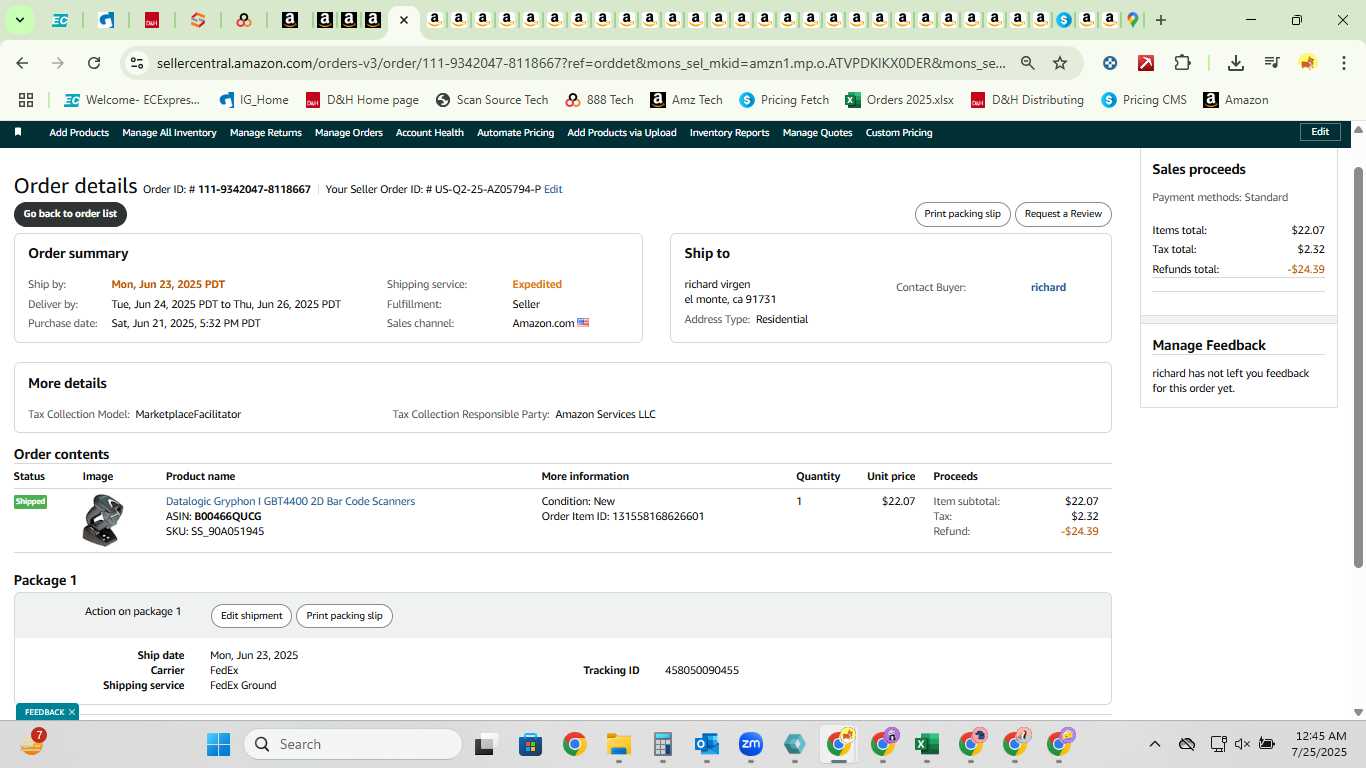Switch to the D&H red tab
The width and height of the screenshot is (1366, 768).
coord(152,20)
